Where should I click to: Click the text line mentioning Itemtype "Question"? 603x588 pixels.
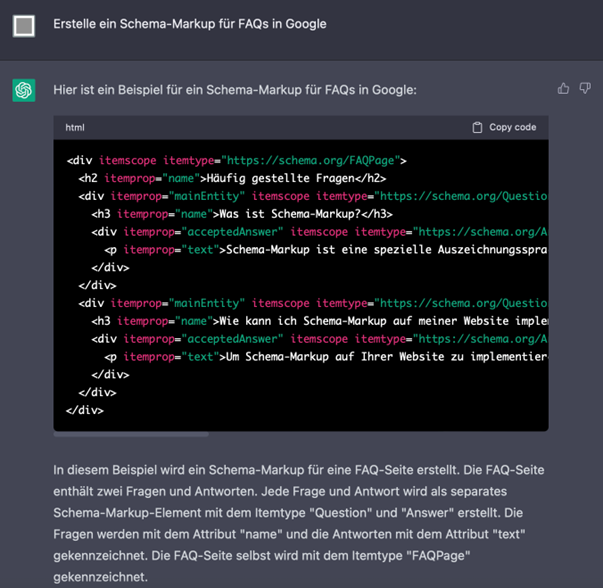(288, 513)
